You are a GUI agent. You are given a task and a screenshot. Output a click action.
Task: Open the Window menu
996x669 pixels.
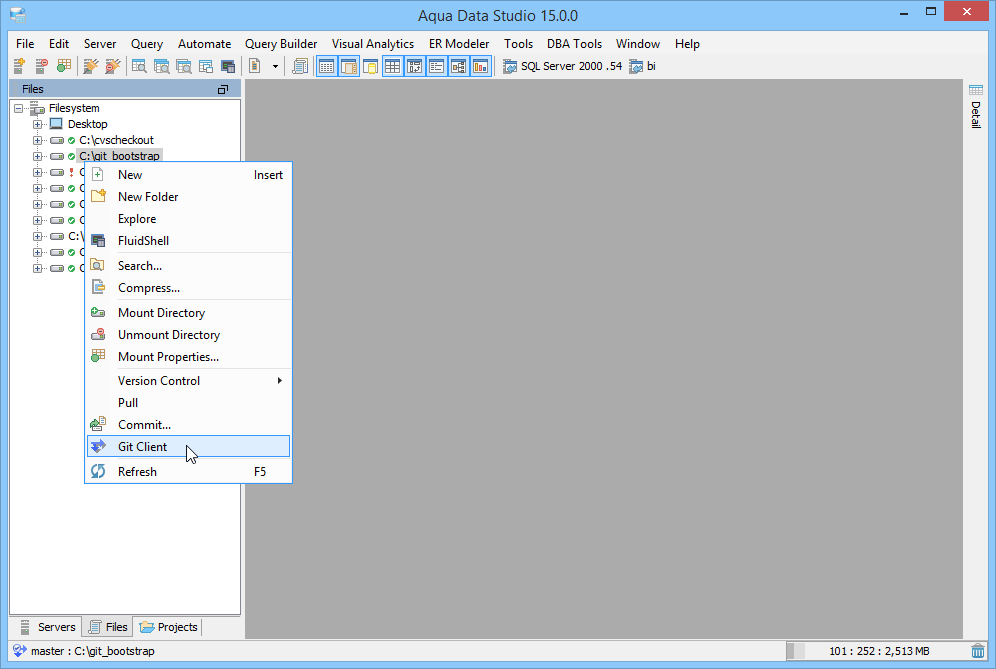click(638, 44)
